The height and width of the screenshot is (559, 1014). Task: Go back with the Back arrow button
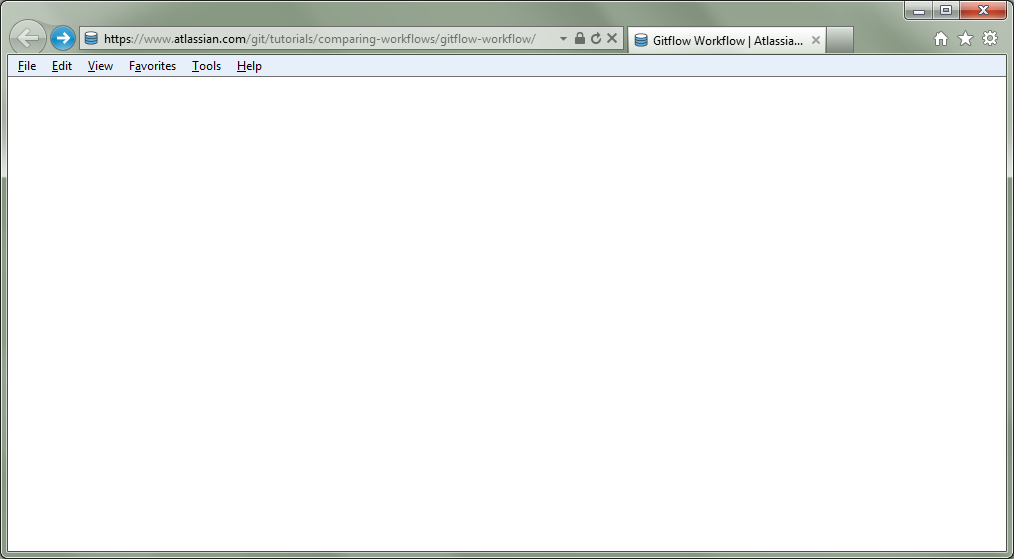28,38
